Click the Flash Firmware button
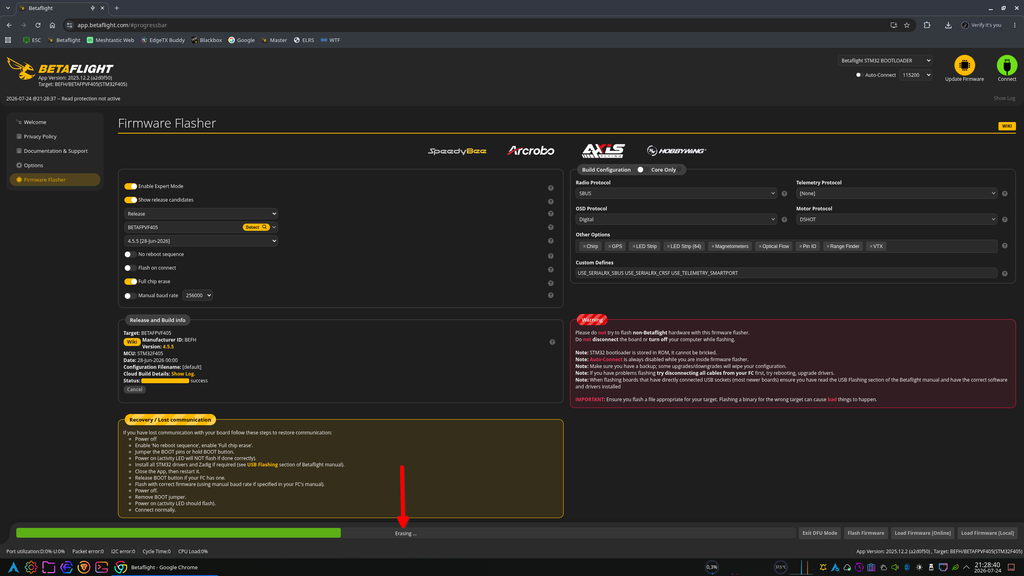 coord(865,533)
